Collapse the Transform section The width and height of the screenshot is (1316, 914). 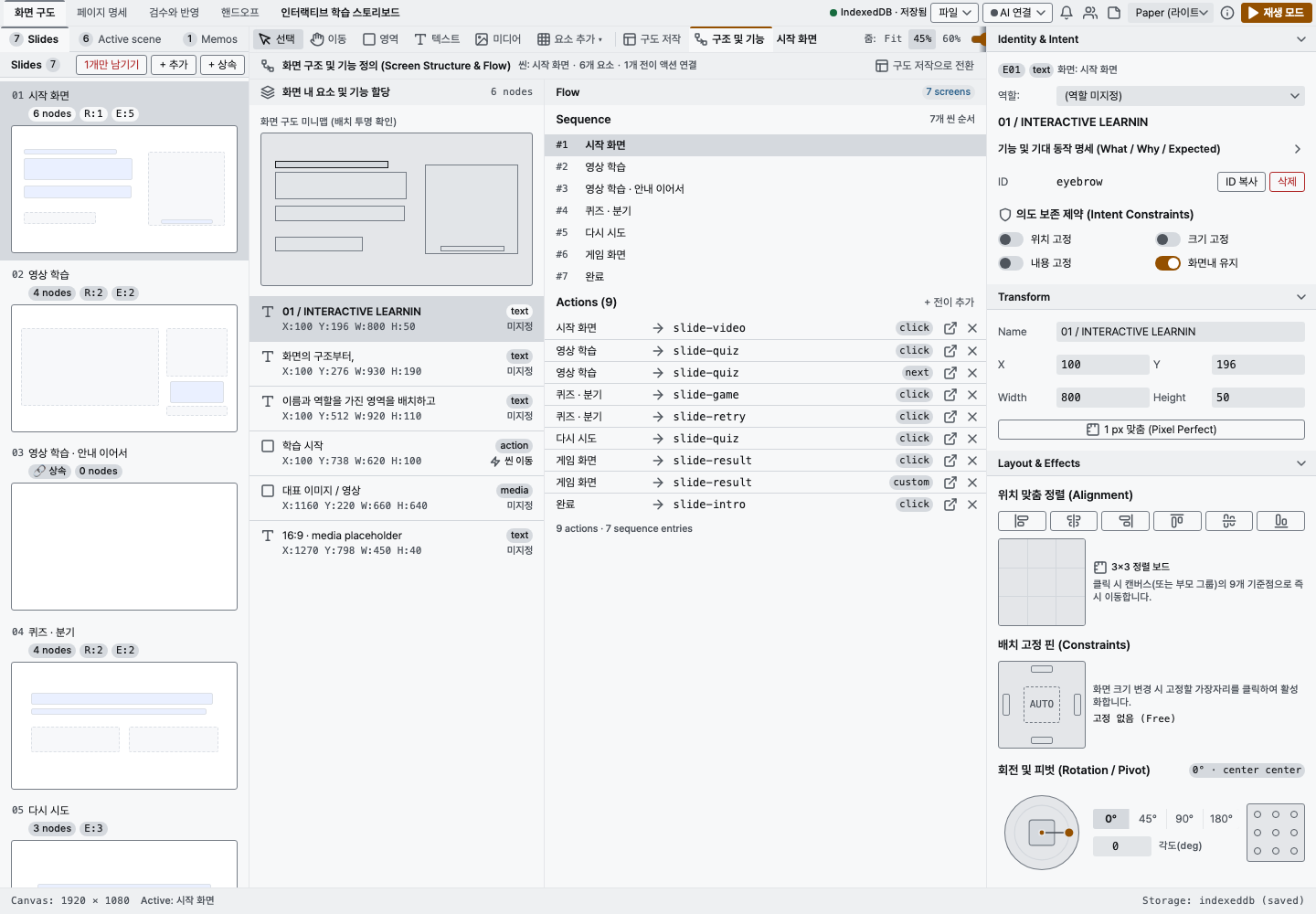1301,297
